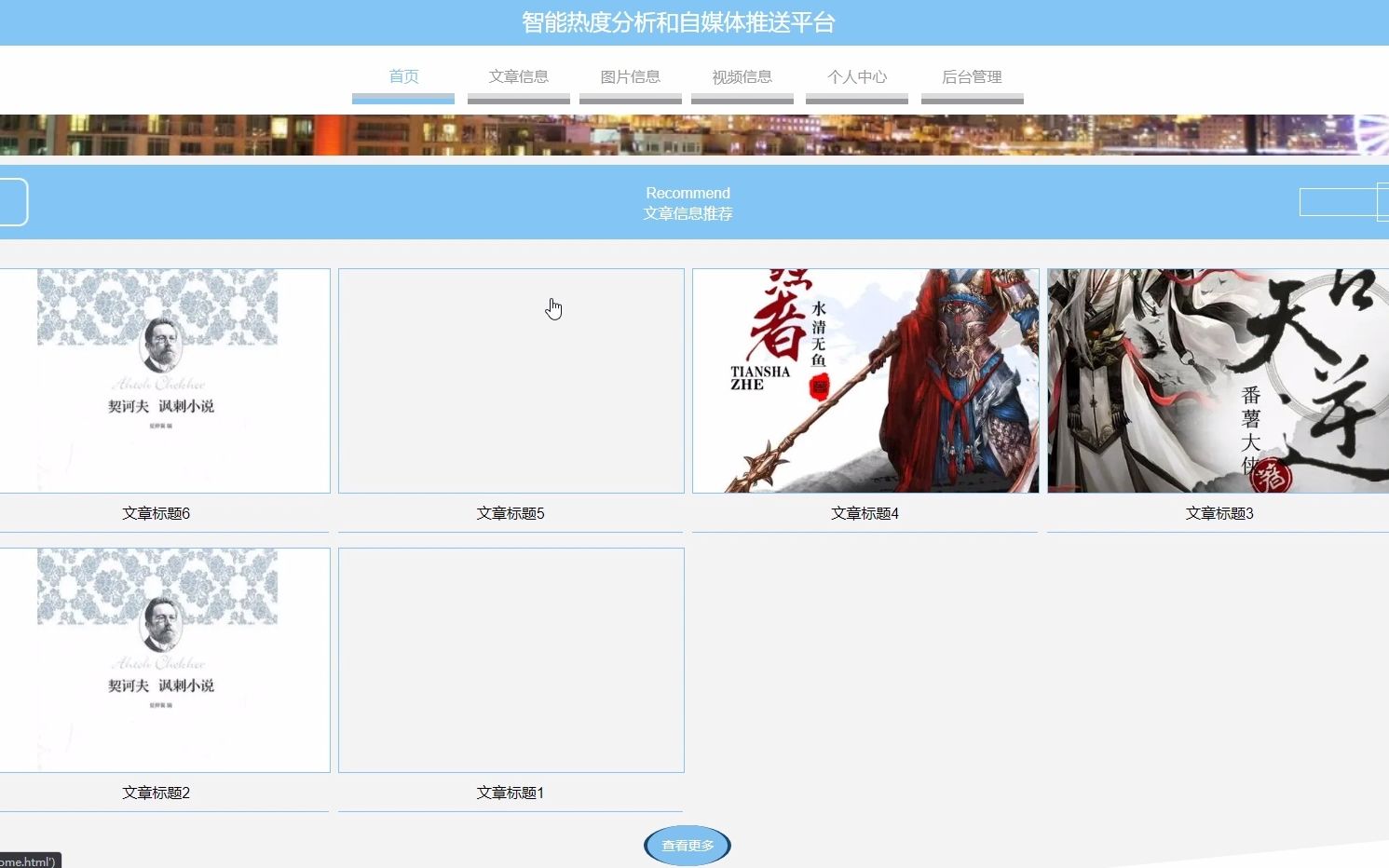
Task: Open article 文章标题2
Action: 155,793
